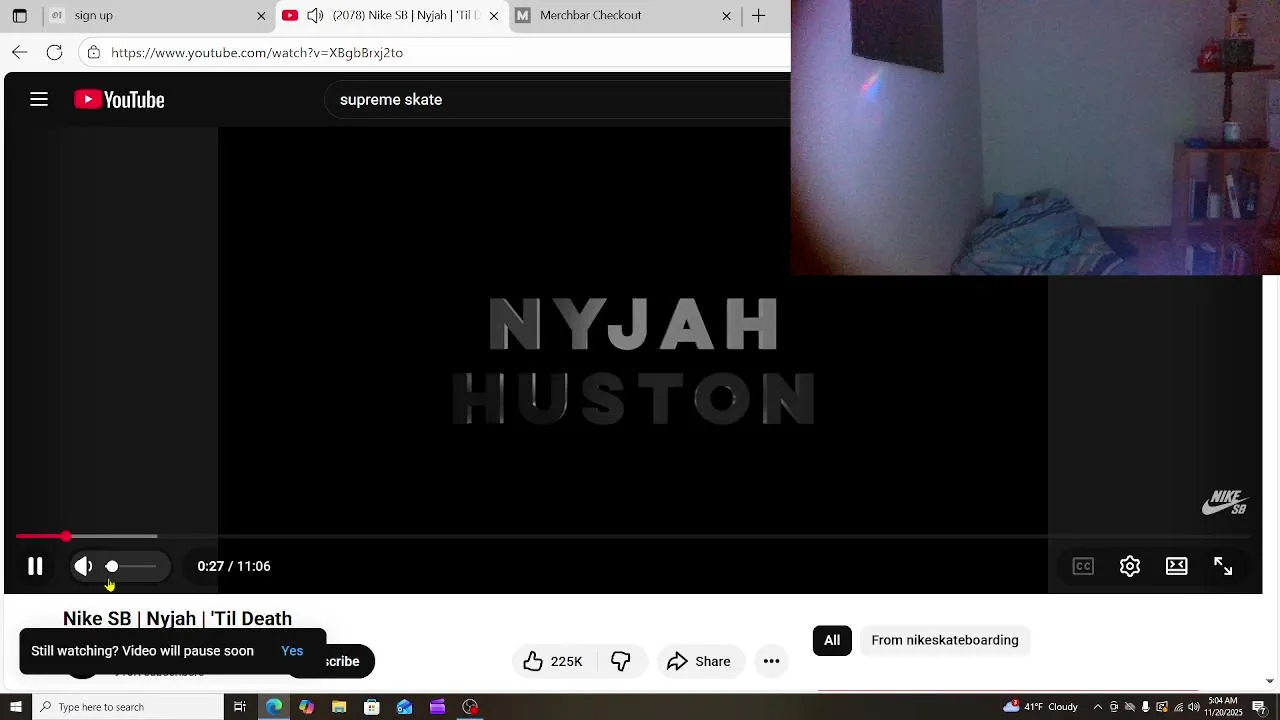Viewport: 1280px width, 720px height.
Task: Select the 'All' filter chip
Action: pyautogui.click(x=832, y=640)
